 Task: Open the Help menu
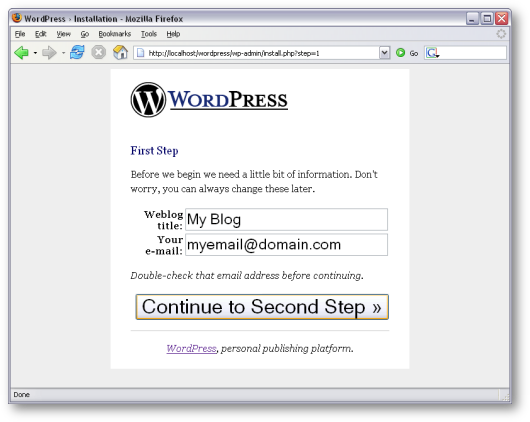tap(173, 34)
